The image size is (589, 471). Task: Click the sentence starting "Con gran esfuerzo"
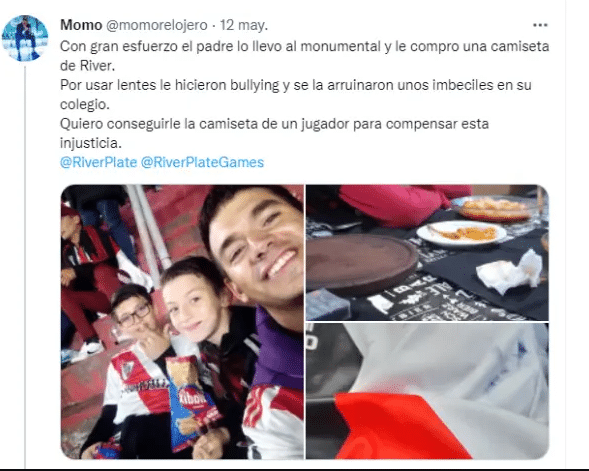point(304,56)
